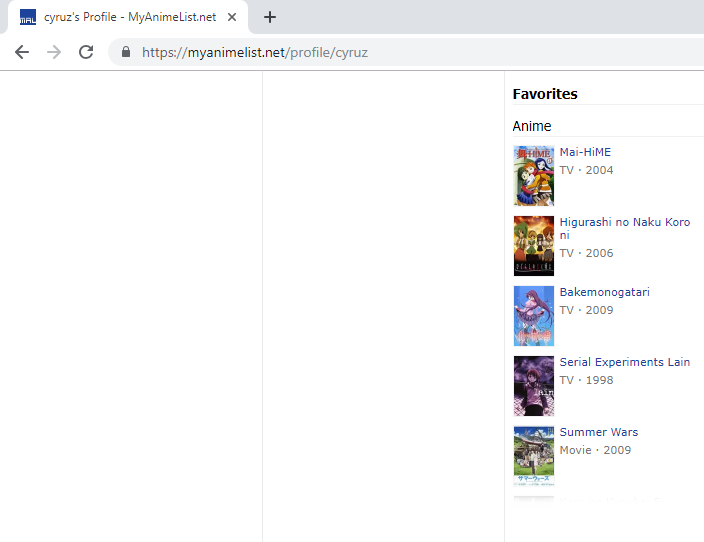The width and height of the screenshot is (704, 542).
Task: Open the Bakemonogatari title link
Action: tap(604, 292)
